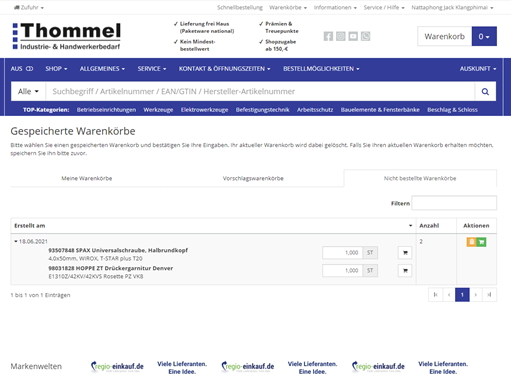
Task: Click the first regio-einkauf.de brand logo
Action: tap(117, 366)
